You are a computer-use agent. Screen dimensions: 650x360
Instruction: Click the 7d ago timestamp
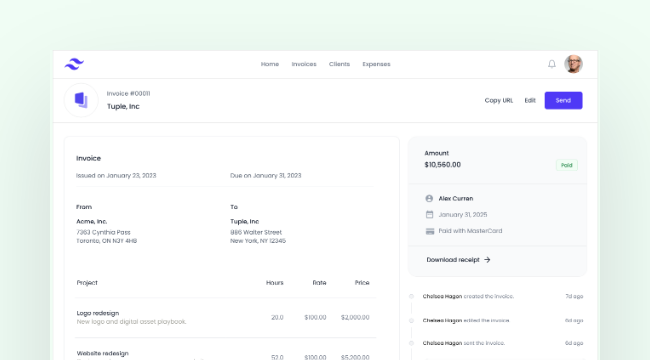pos(574,297)
